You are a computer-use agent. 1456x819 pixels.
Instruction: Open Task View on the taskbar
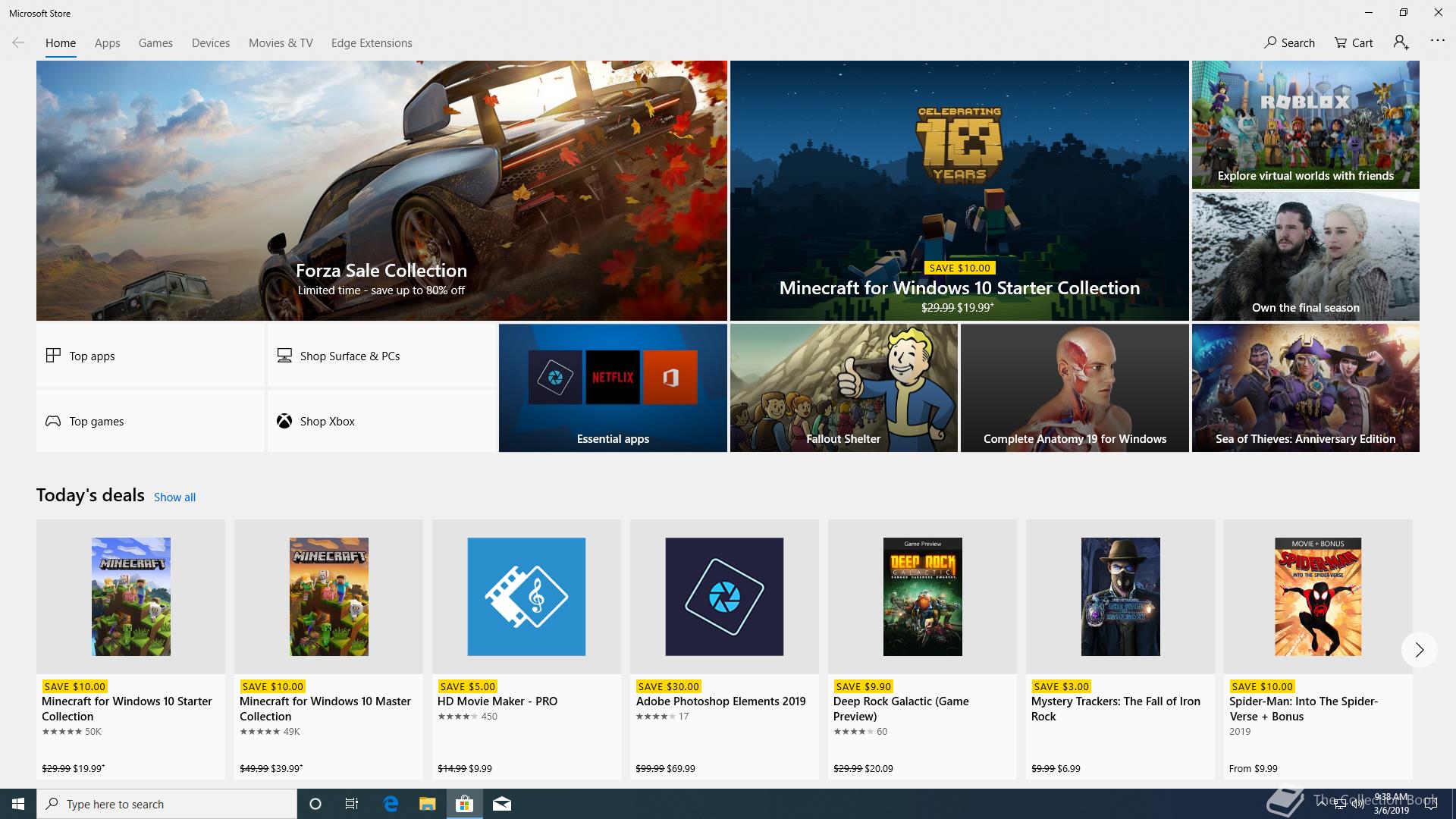[352, 804]
